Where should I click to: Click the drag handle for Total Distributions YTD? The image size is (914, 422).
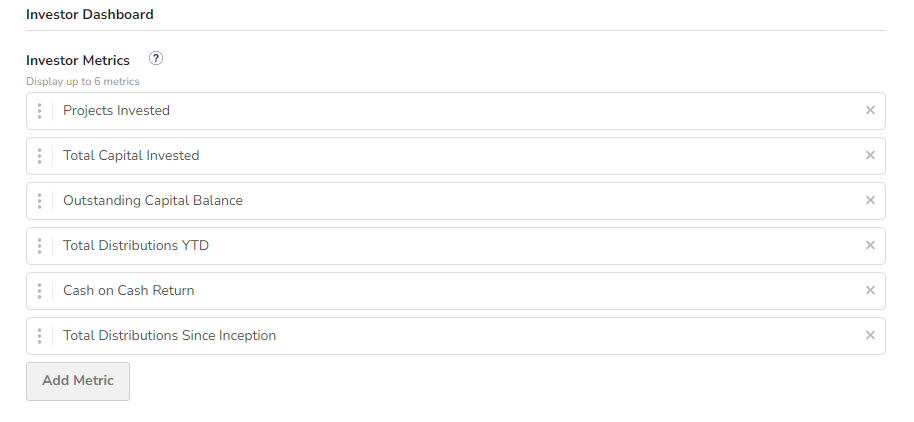[39, 245]
